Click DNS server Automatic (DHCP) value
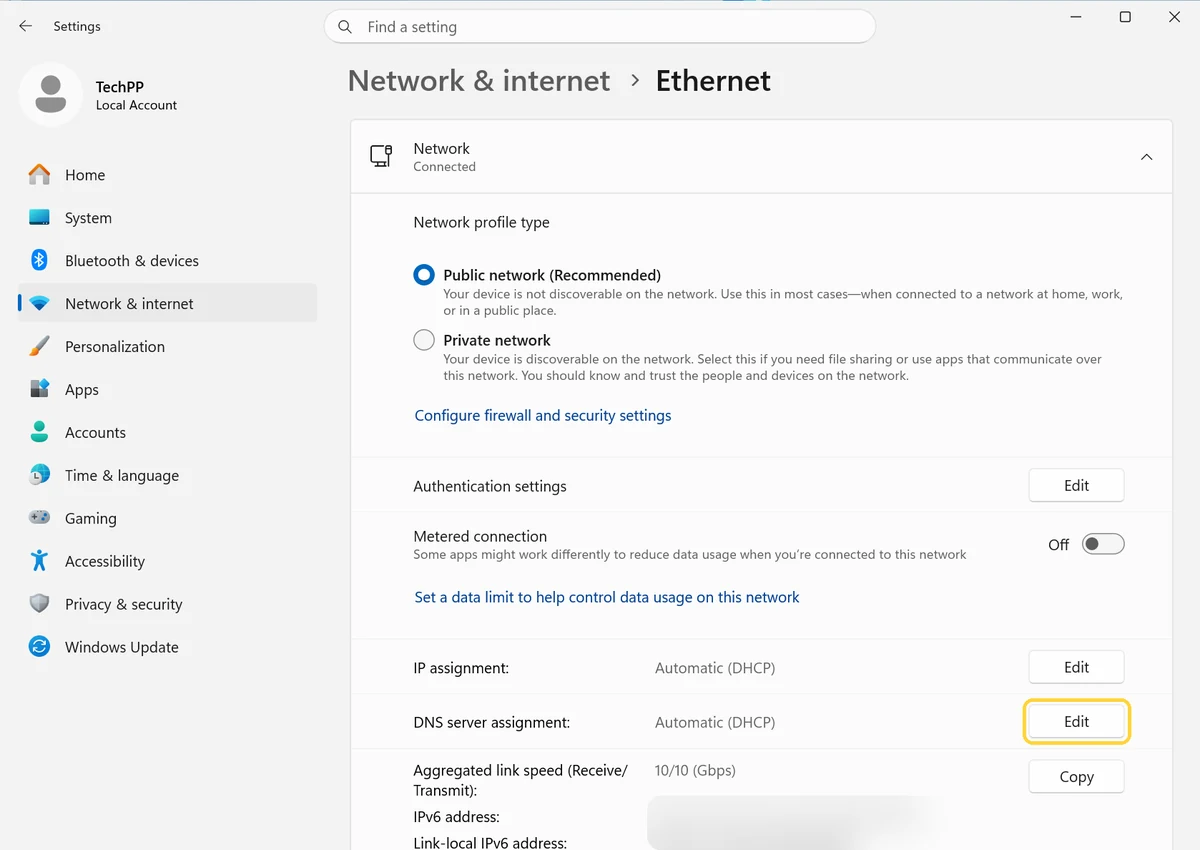The width and height of the screenshot is (1200, 850). [x=715, y=722]
